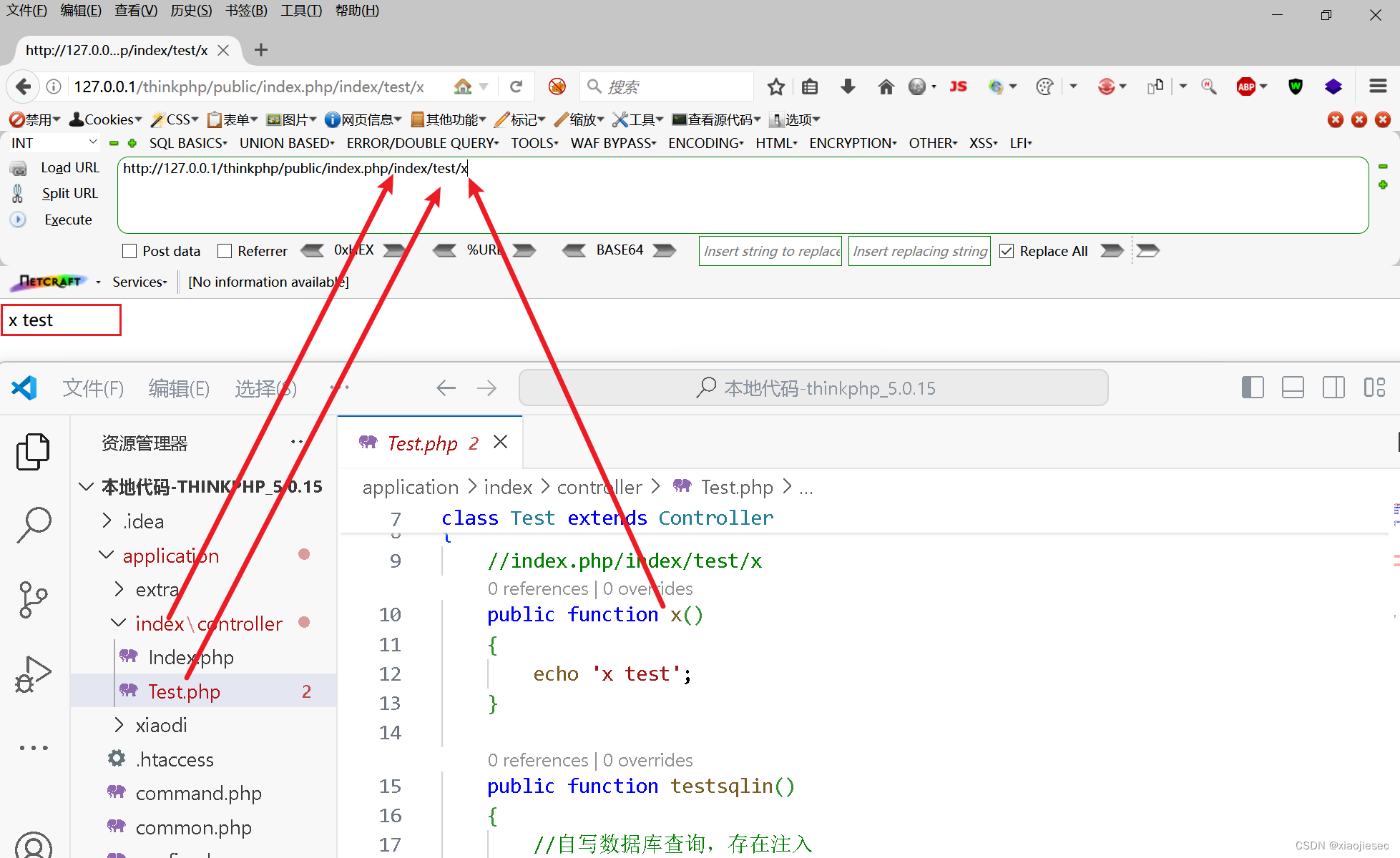This screenshot has height=858, width=1400.
Task: Open Source Control view in activity bar
Action: [33, 599]
